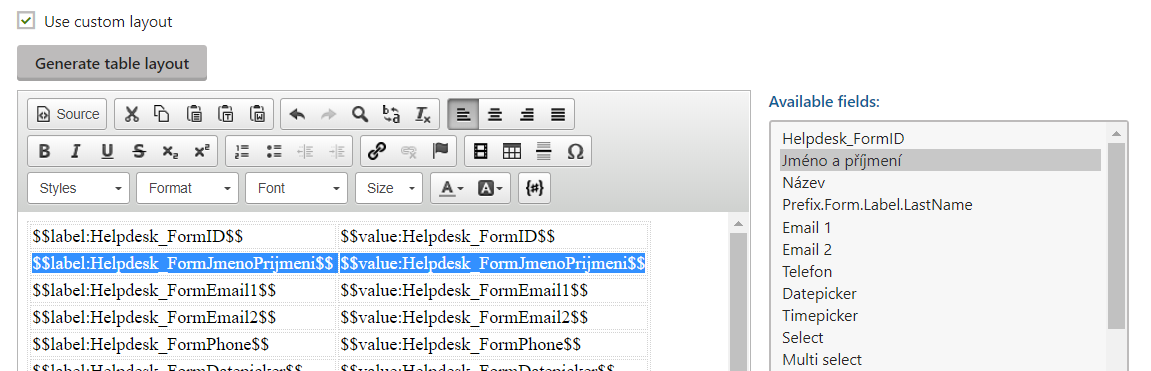Open Find with magnifier icon
The image size is (1151, 371).
point(360,114)
